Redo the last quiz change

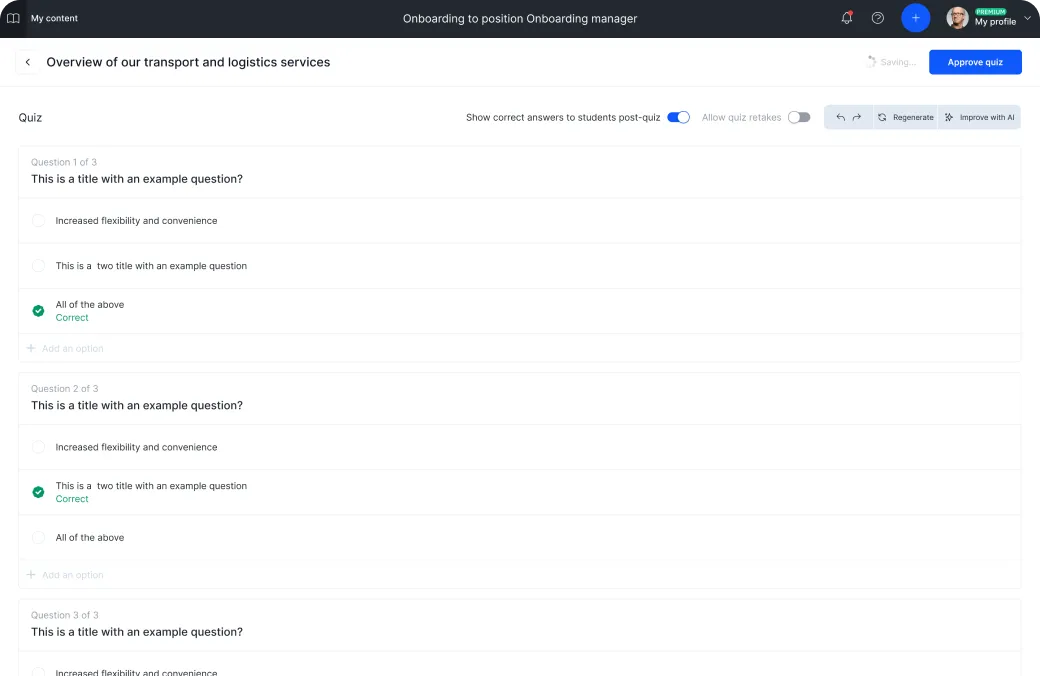[x=857, y=118]
